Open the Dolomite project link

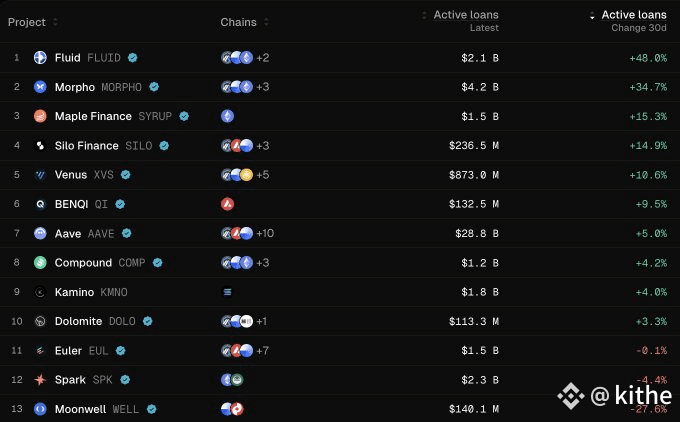[x=78, y=321]
